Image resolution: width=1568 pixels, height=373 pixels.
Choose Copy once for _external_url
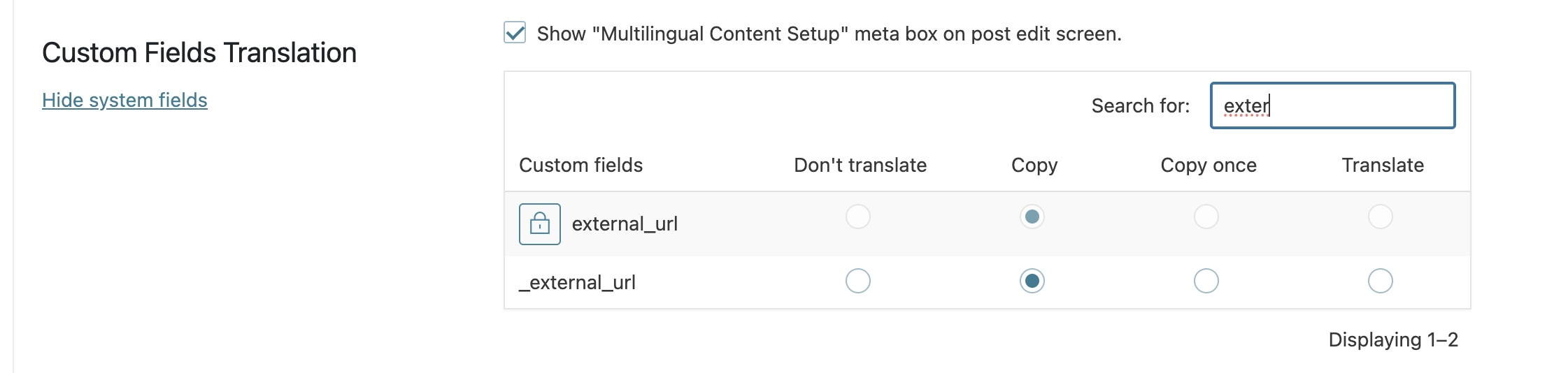point(1206,281)
